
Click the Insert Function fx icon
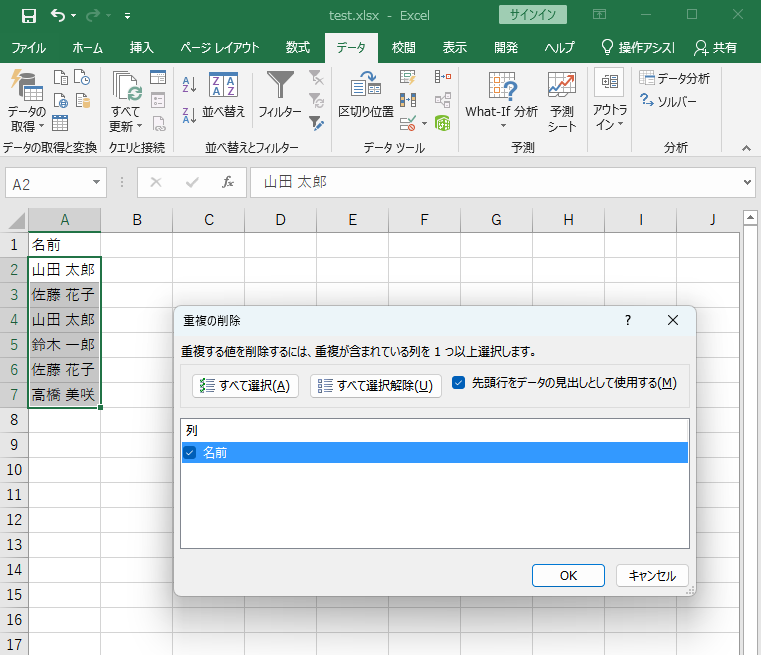click(x=228, y=182)
